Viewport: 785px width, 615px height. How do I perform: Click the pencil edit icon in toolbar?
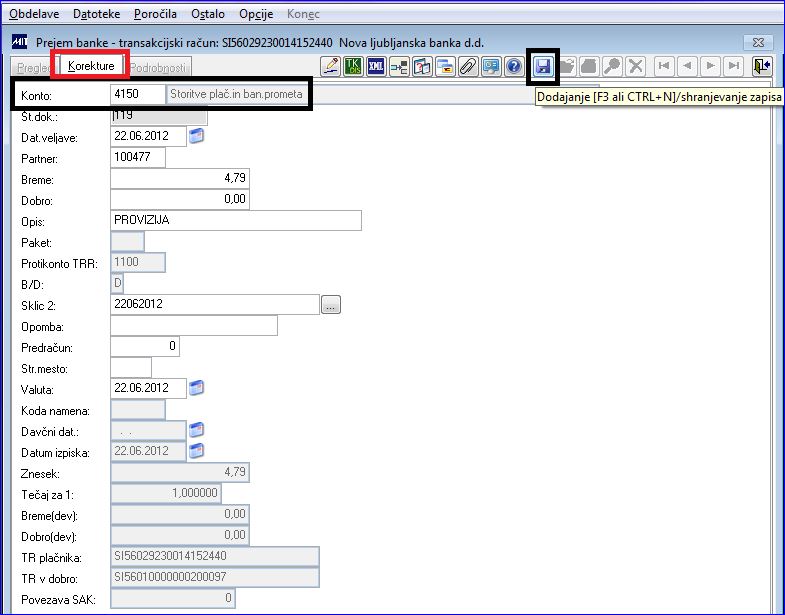click(x=331, y=67)
